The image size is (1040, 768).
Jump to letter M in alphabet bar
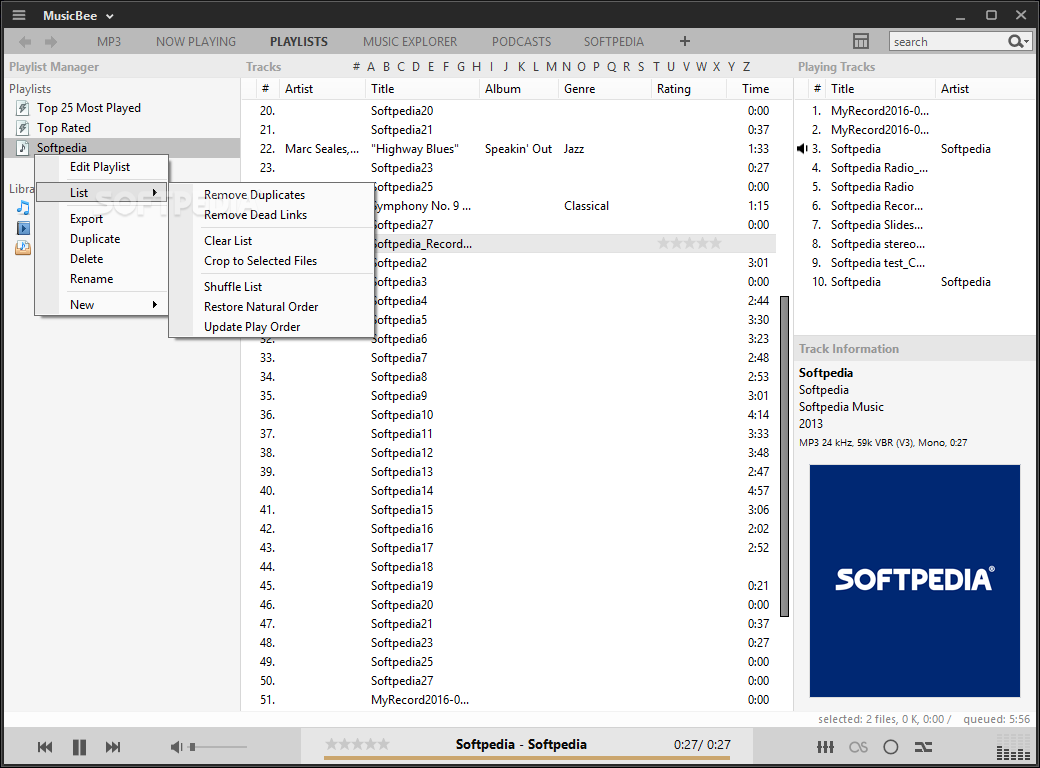(551, 66)
